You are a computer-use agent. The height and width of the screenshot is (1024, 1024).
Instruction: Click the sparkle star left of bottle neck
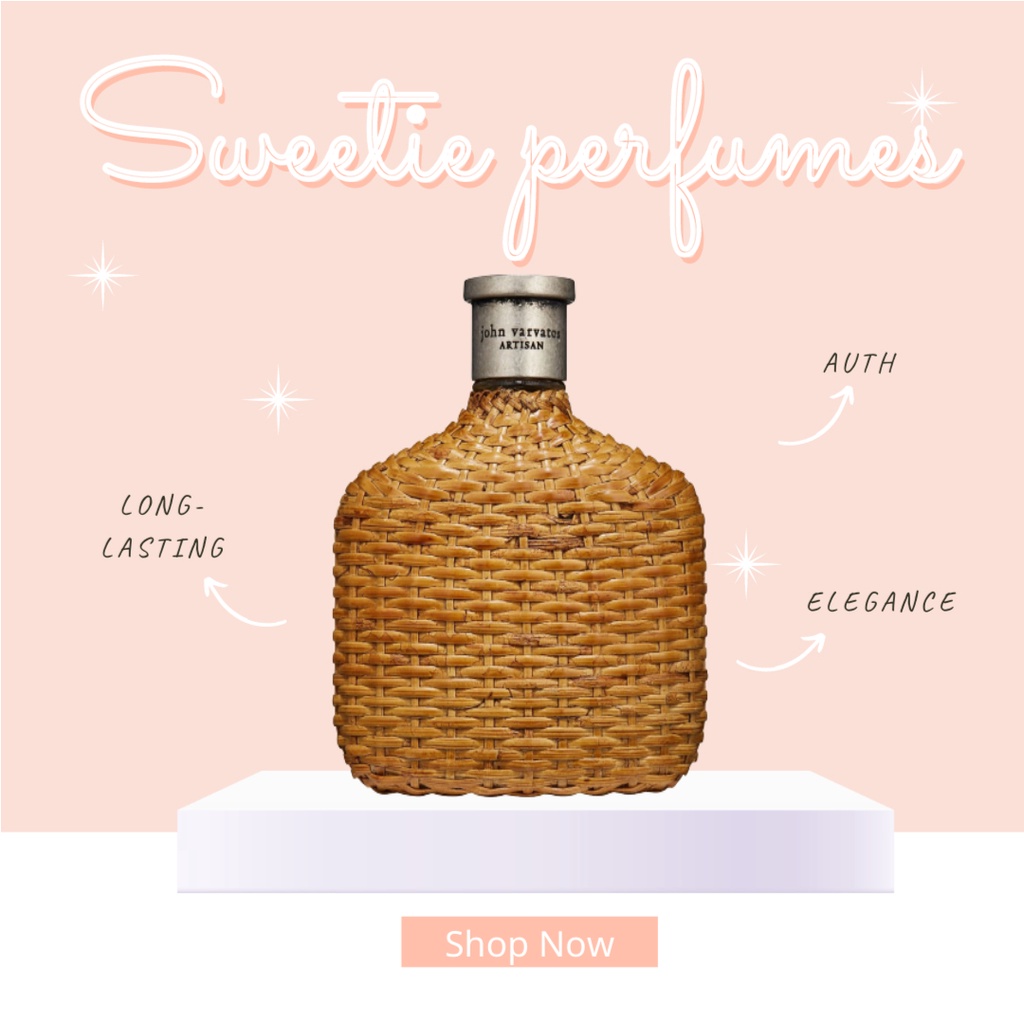pyautogui.click(x=278, y=398)
